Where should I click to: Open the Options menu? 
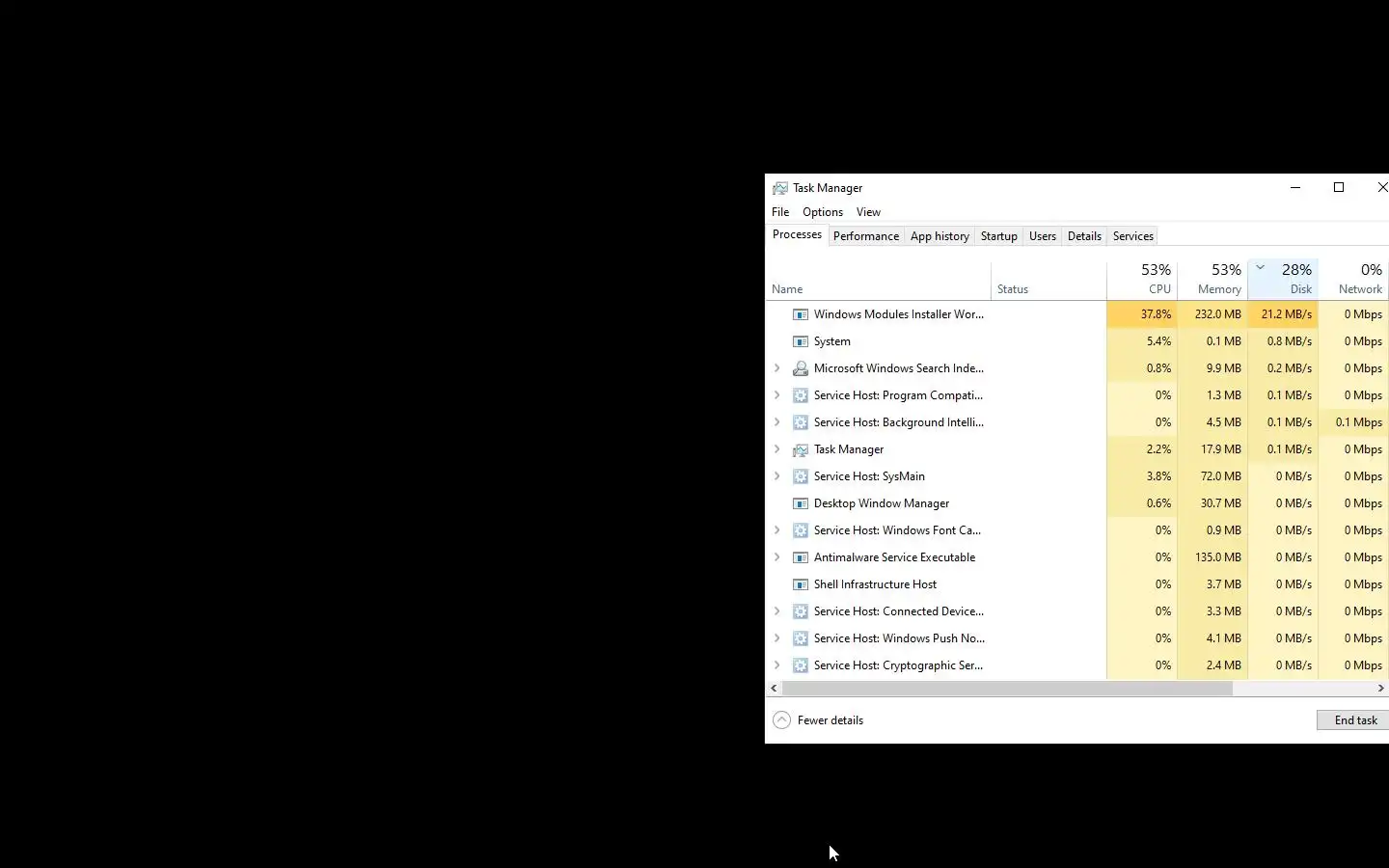pyautogui.click(x=823, y=212)
